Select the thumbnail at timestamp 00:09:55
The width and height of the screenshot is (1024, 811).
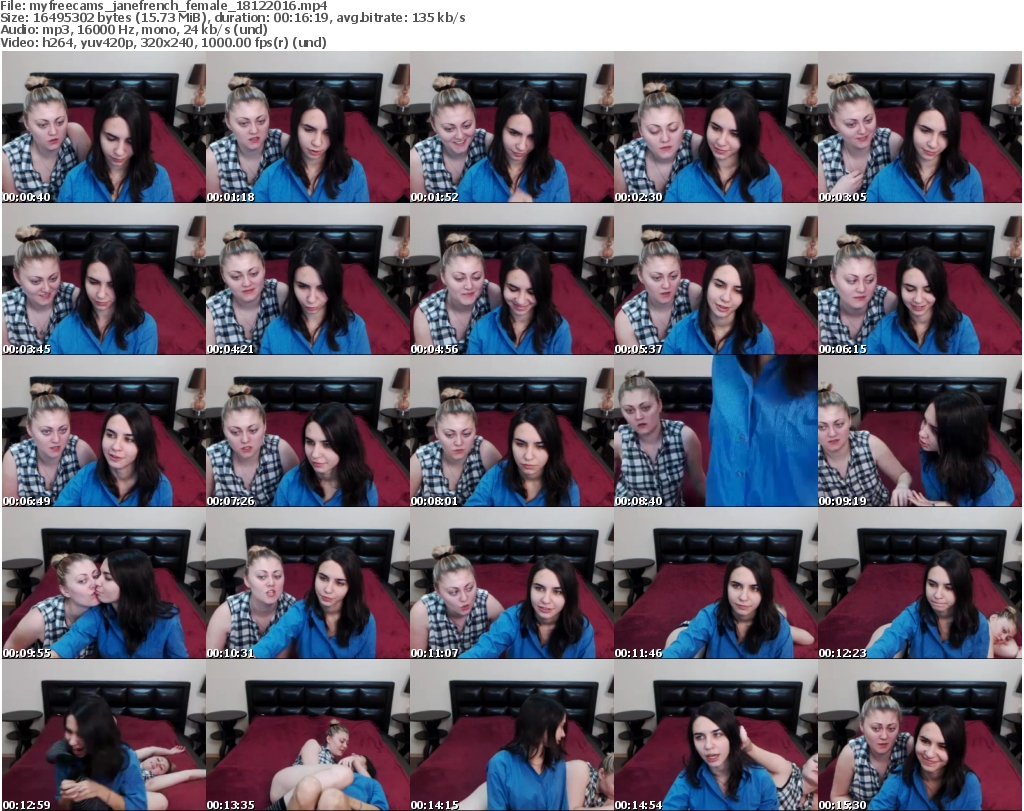tap(104, 583)
